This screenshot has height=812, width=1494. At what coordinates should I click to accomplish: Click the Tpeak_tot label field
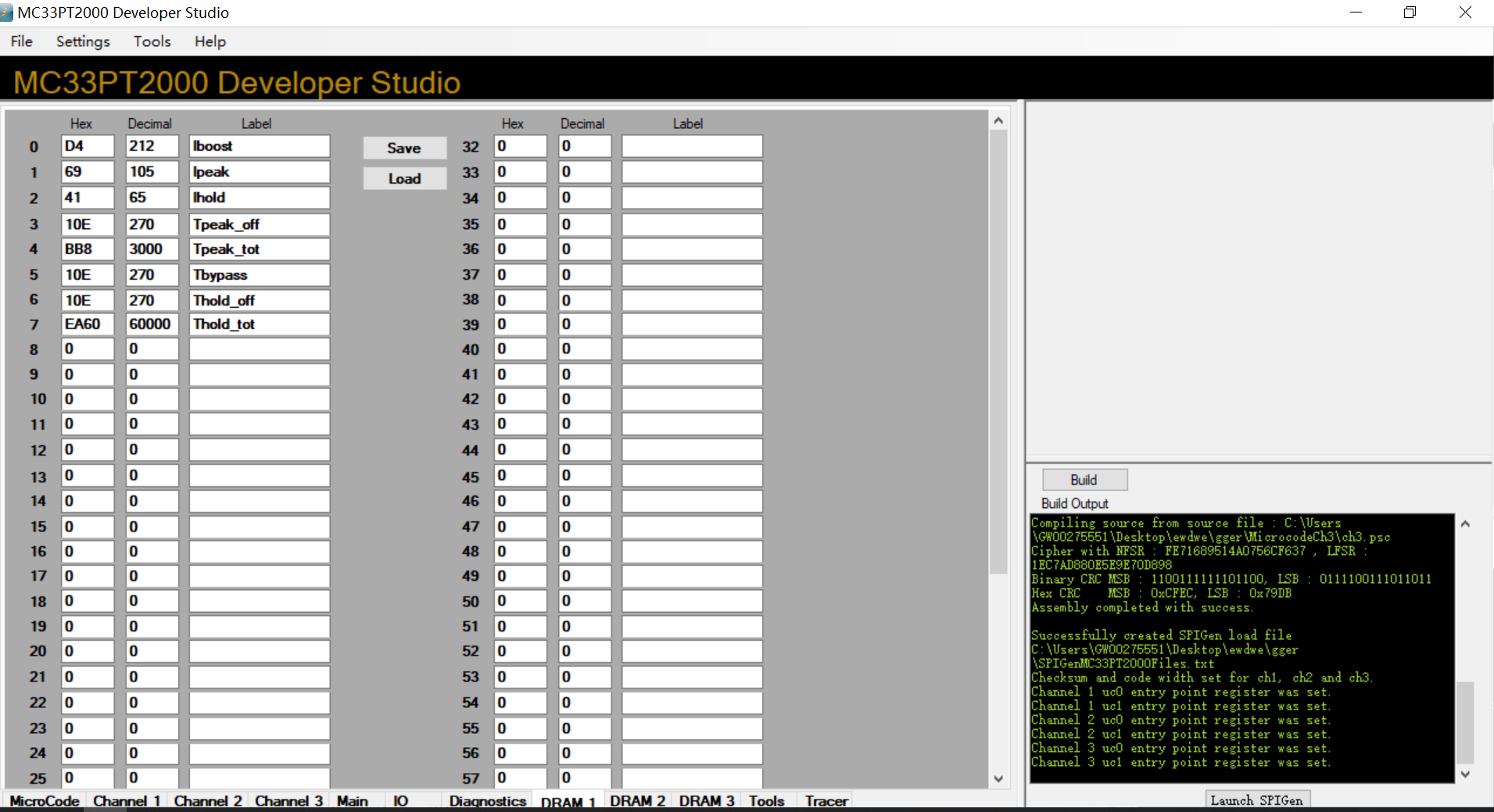260,249
